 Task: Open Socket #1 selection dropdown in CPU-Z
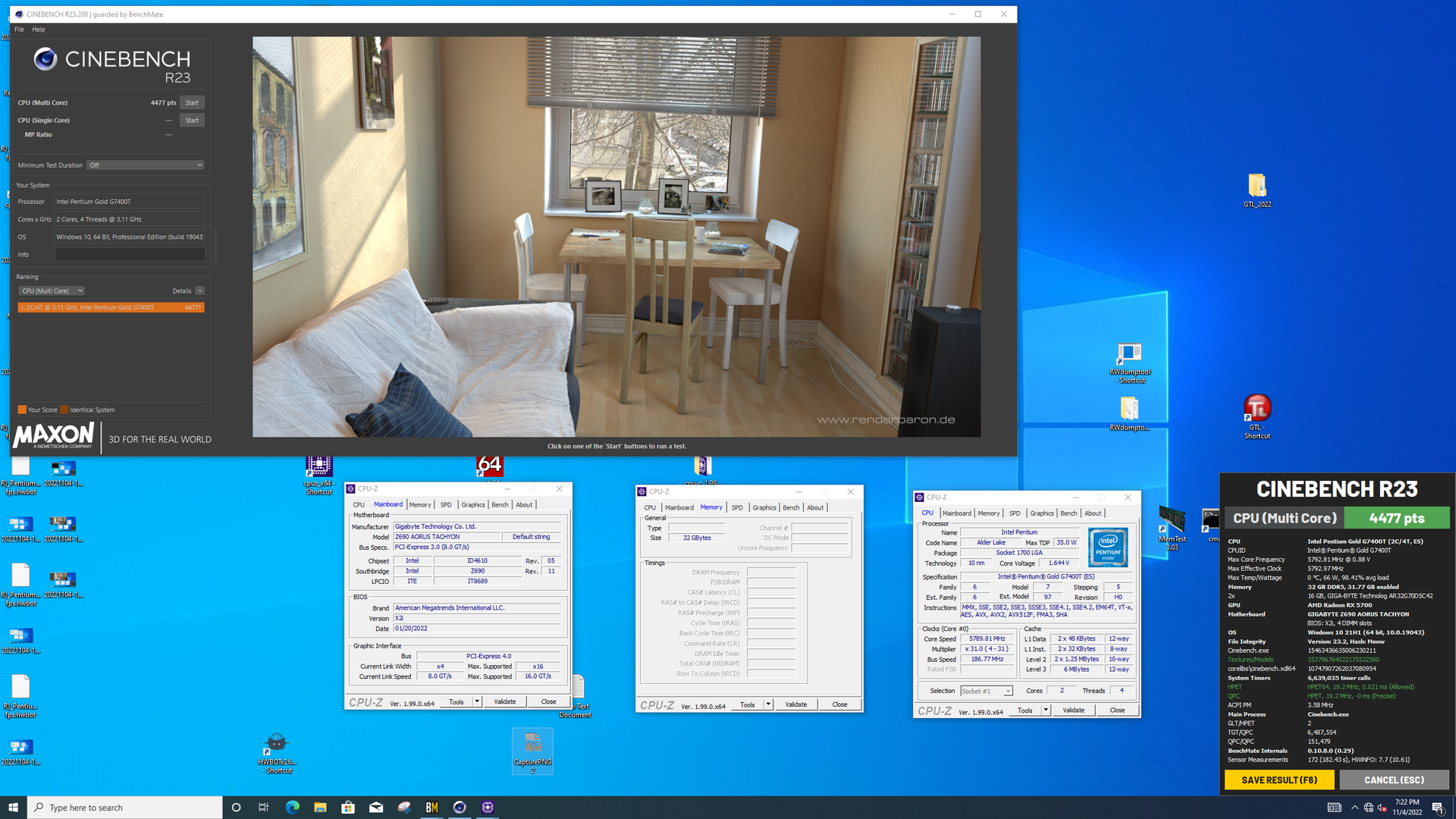986,691
